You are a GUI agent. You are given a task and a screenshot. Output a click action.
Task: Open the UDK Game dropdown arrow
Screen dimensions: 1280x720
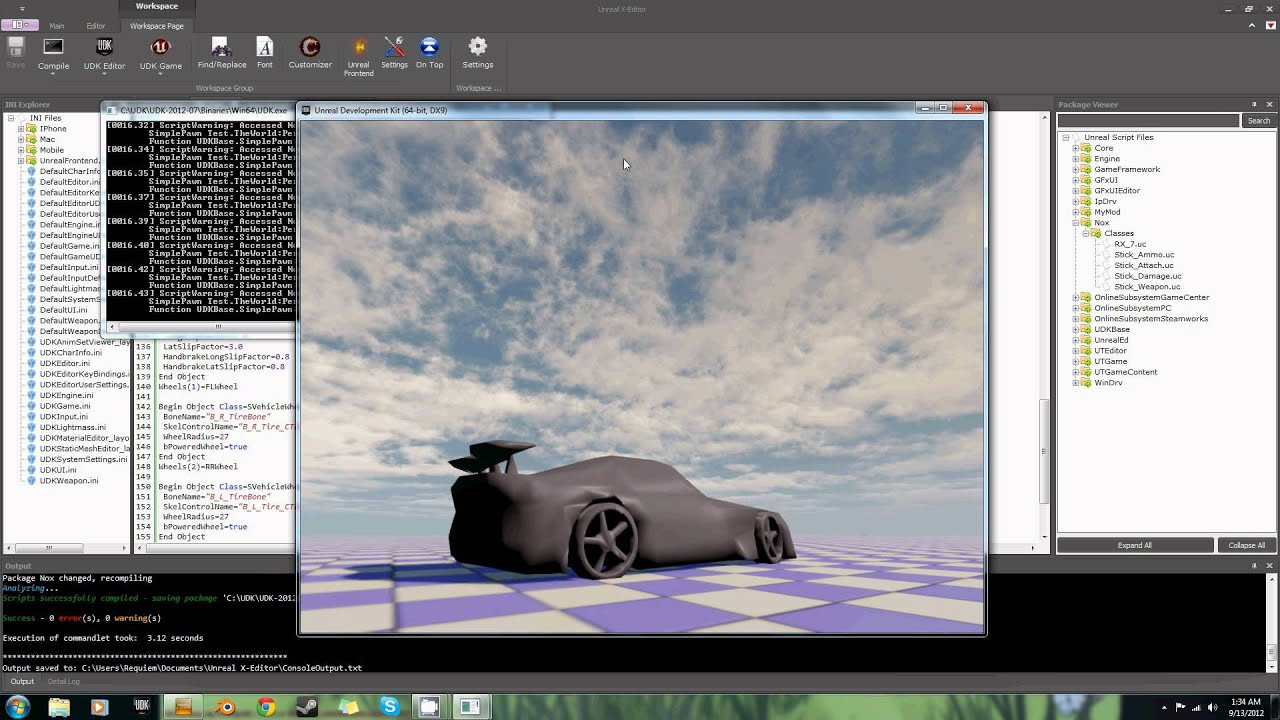click(160, 75)
